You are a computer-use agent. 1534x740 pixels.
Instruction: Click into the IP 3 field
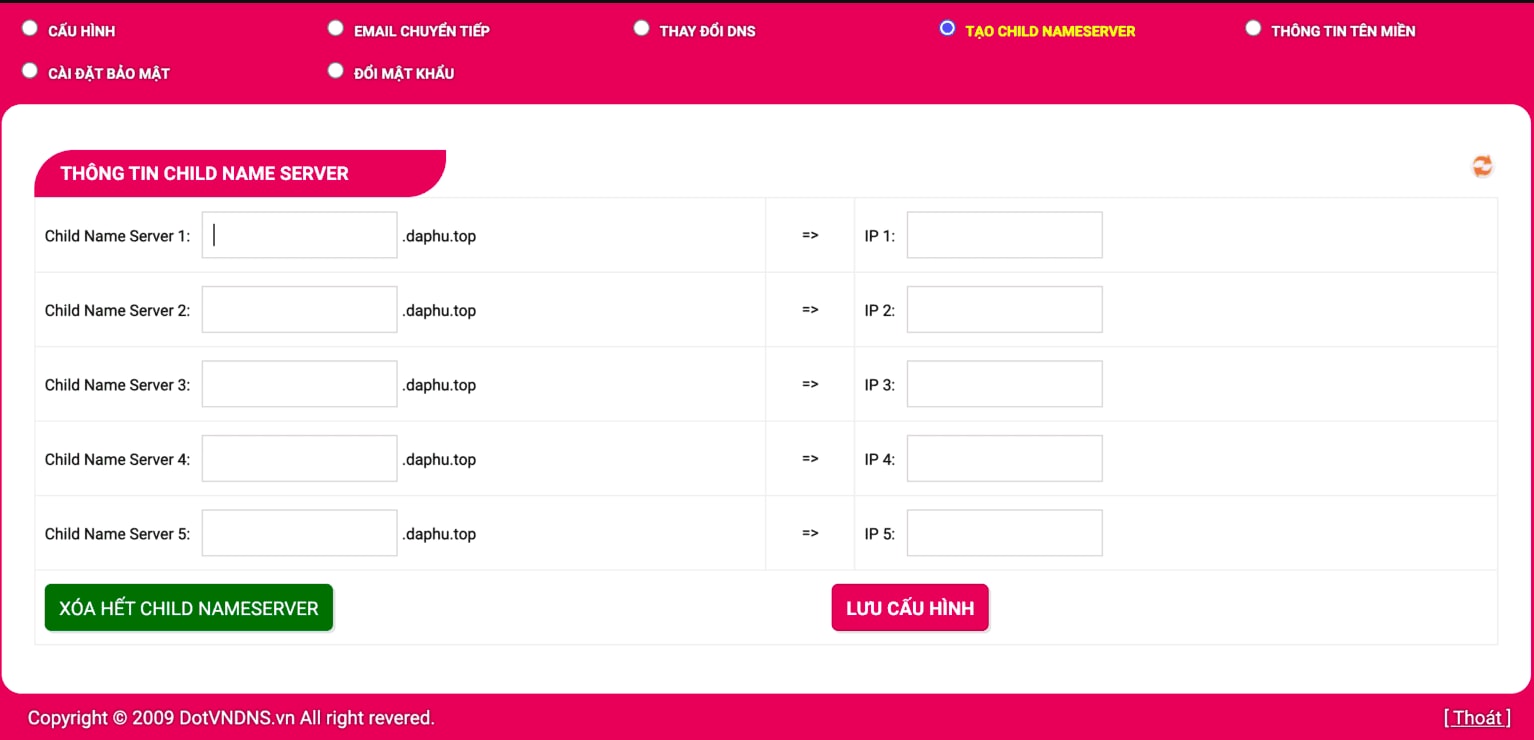tap(1004, 384)
